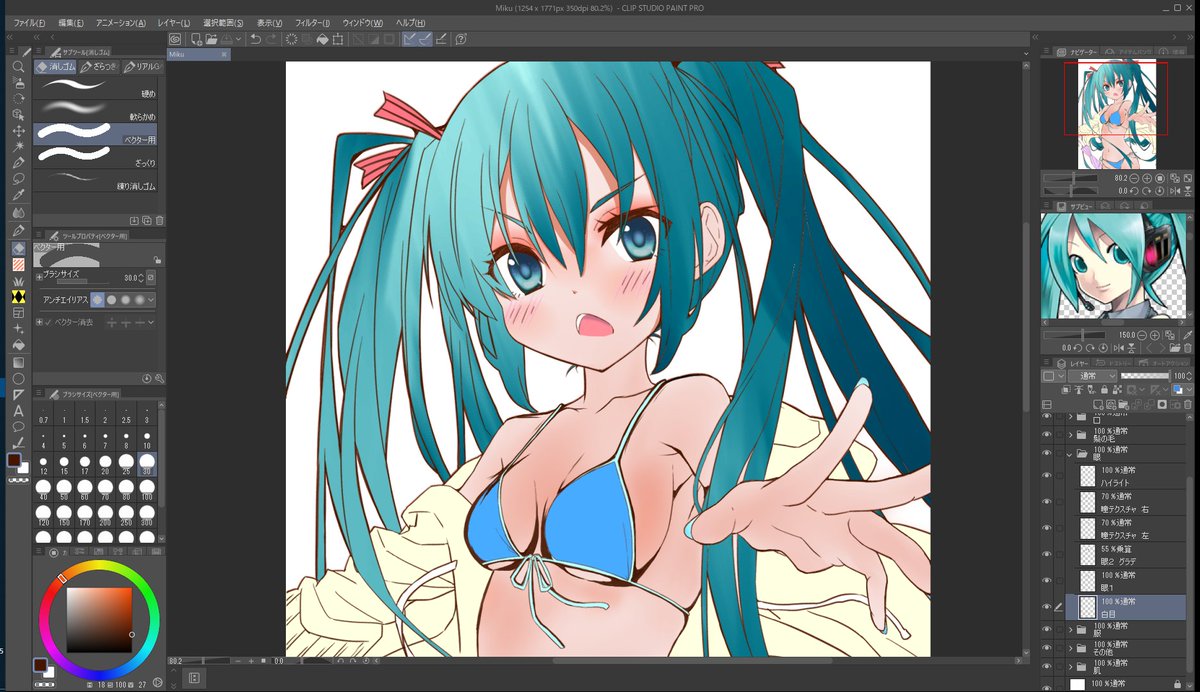Hide the ハイライト layer
Image resolution: width=1200 pixels, height=692 pixels.
click(x=1047, y=475)
